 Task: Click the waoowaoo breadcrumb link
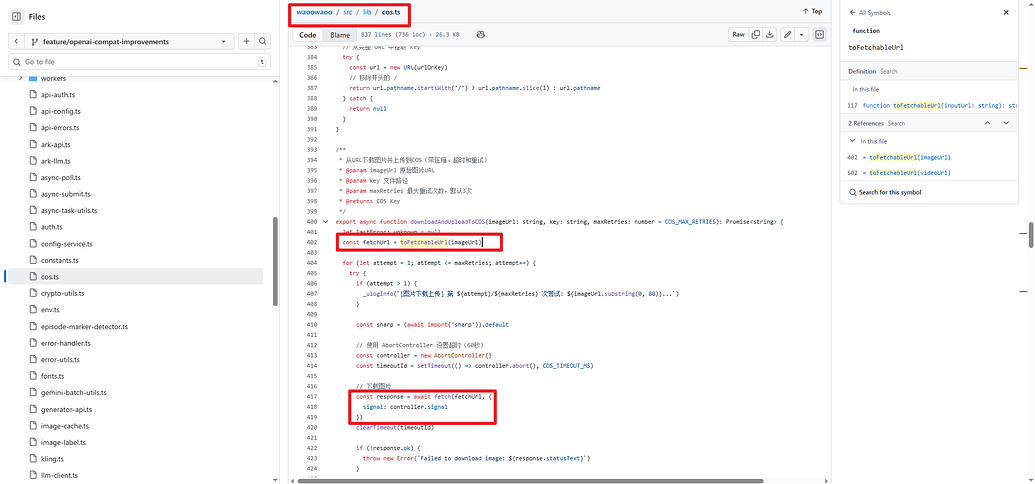[313, 12]
